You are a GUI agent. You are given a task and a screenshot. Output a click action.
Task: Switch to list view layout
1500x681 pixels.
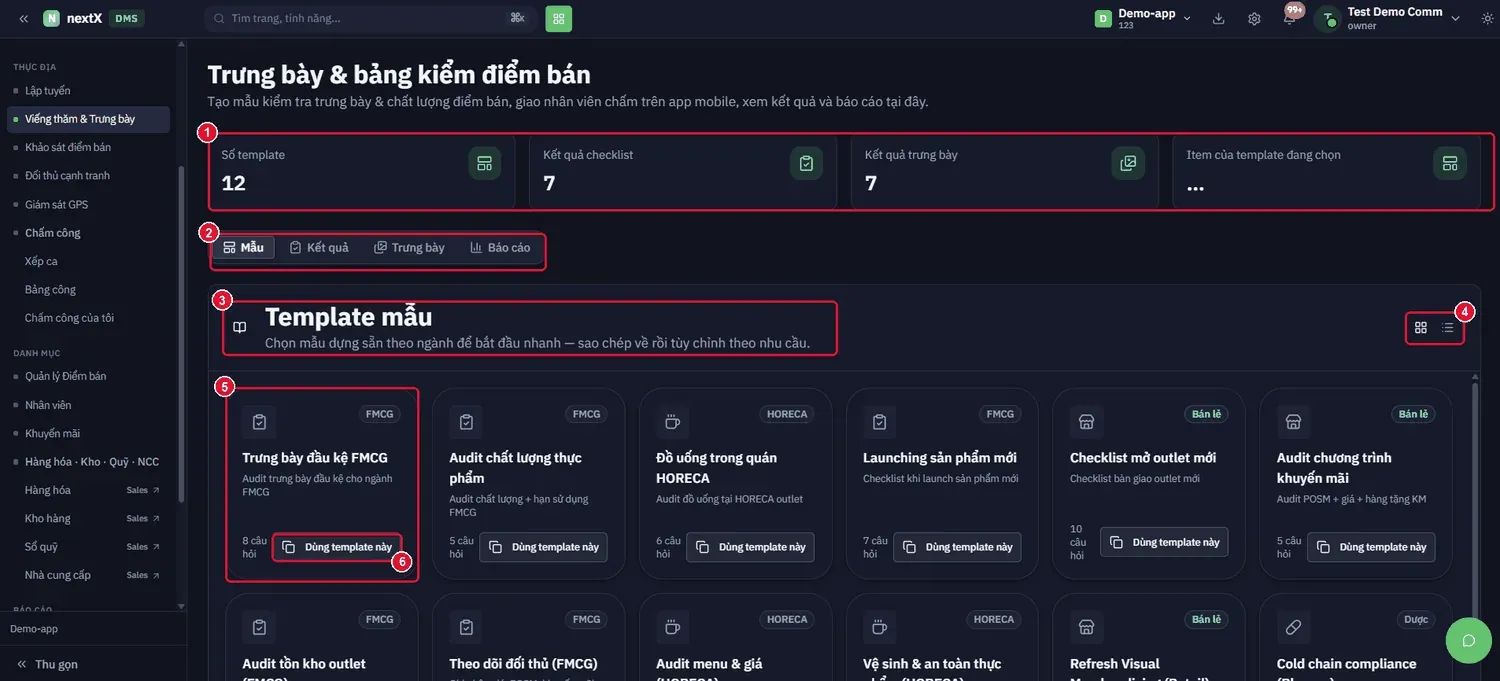1448,327
